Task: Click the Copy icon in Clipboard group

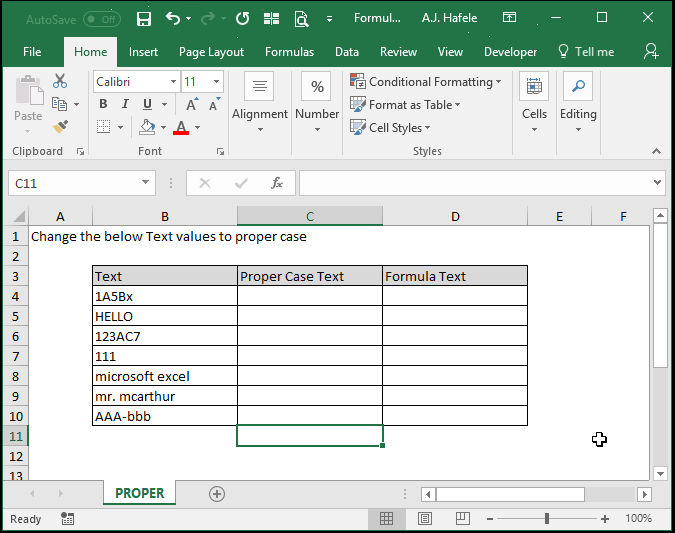Action: pyautogui.click(x=59, y=104)
